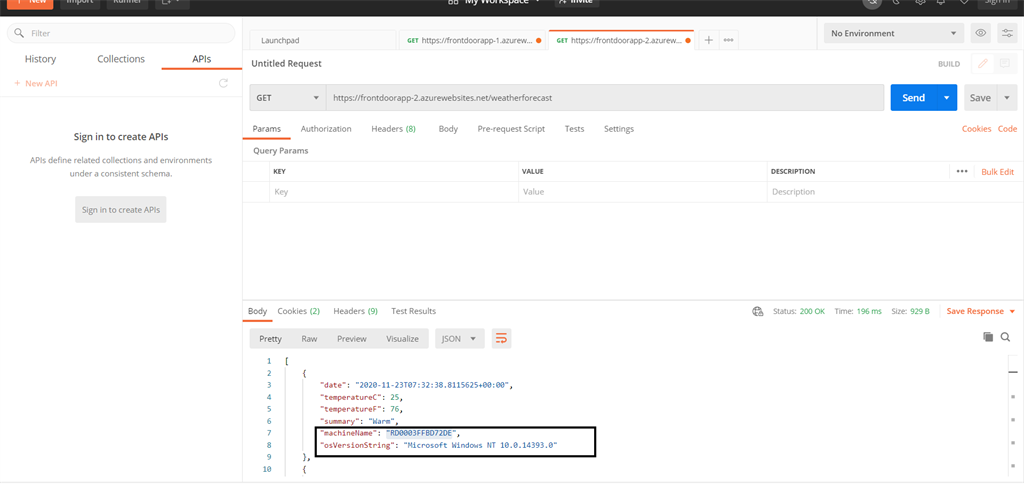Switch to the History sidebar tab
The image size is (1024, 484).
tap(40, 59)
